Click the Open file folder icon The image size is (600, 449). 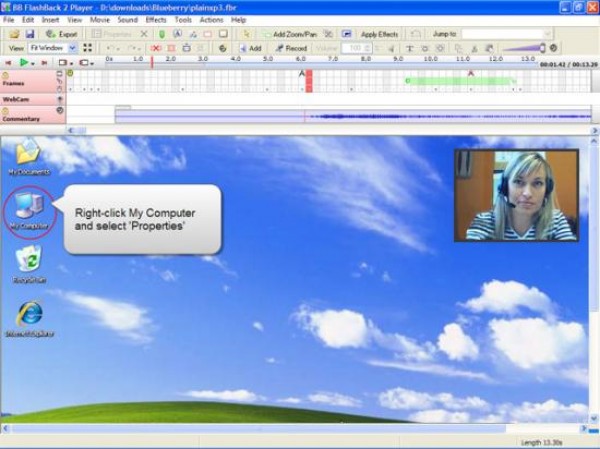pos(14,34)
